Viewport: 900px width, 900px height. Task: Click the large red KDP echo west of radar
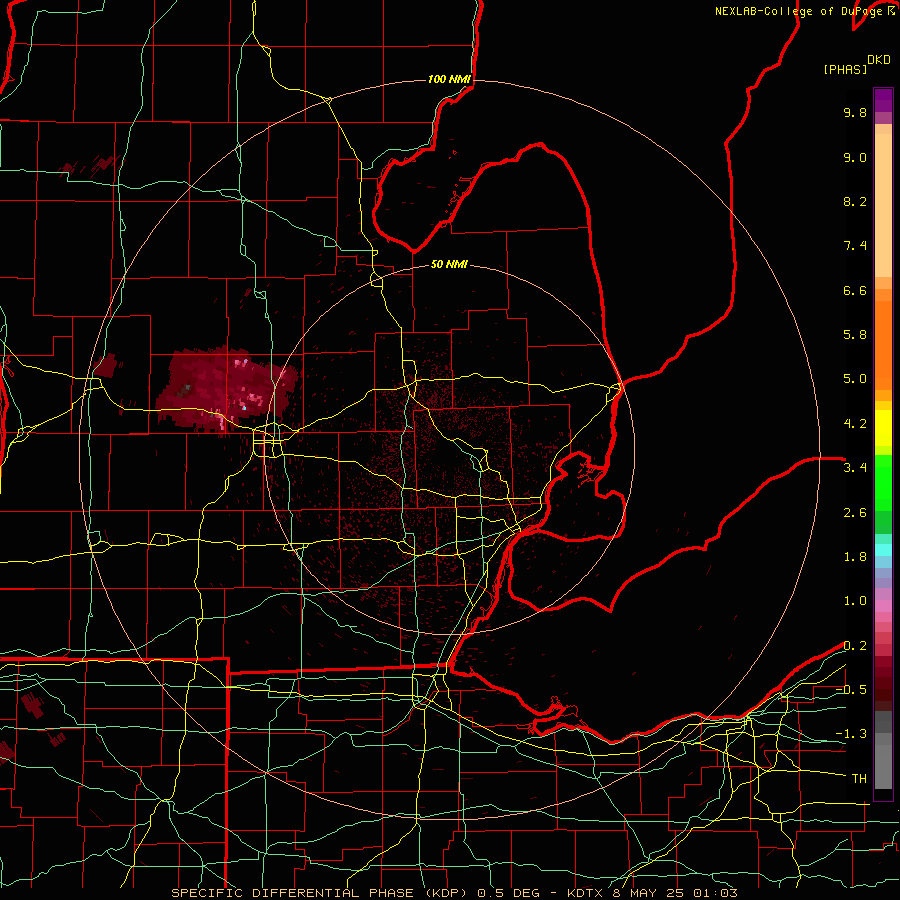pyautogui.click(x=227, y=389)
